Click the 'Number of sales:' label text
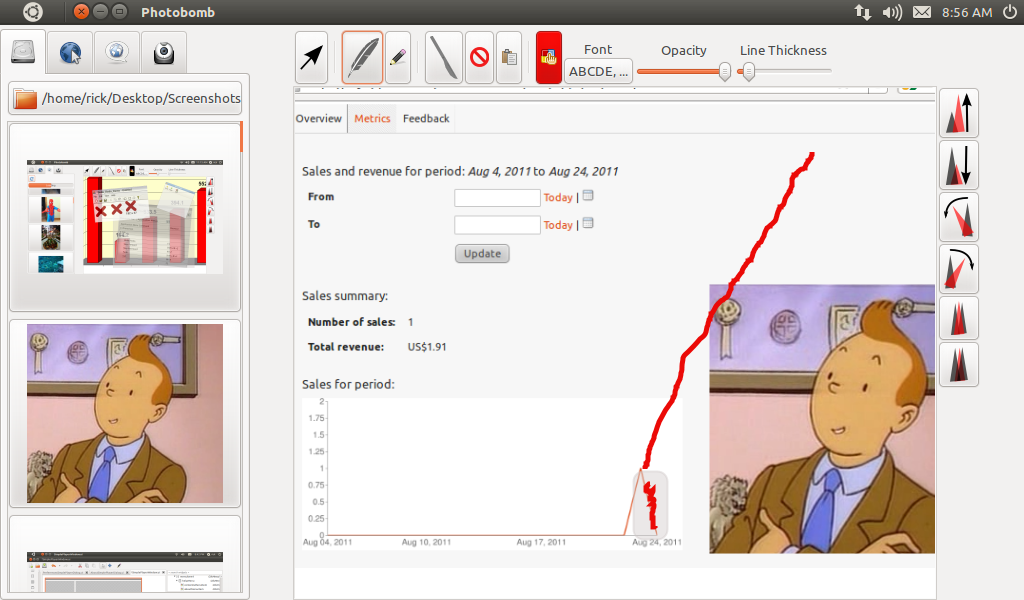This screenshot has height=600, width=1024. (351, 322)
